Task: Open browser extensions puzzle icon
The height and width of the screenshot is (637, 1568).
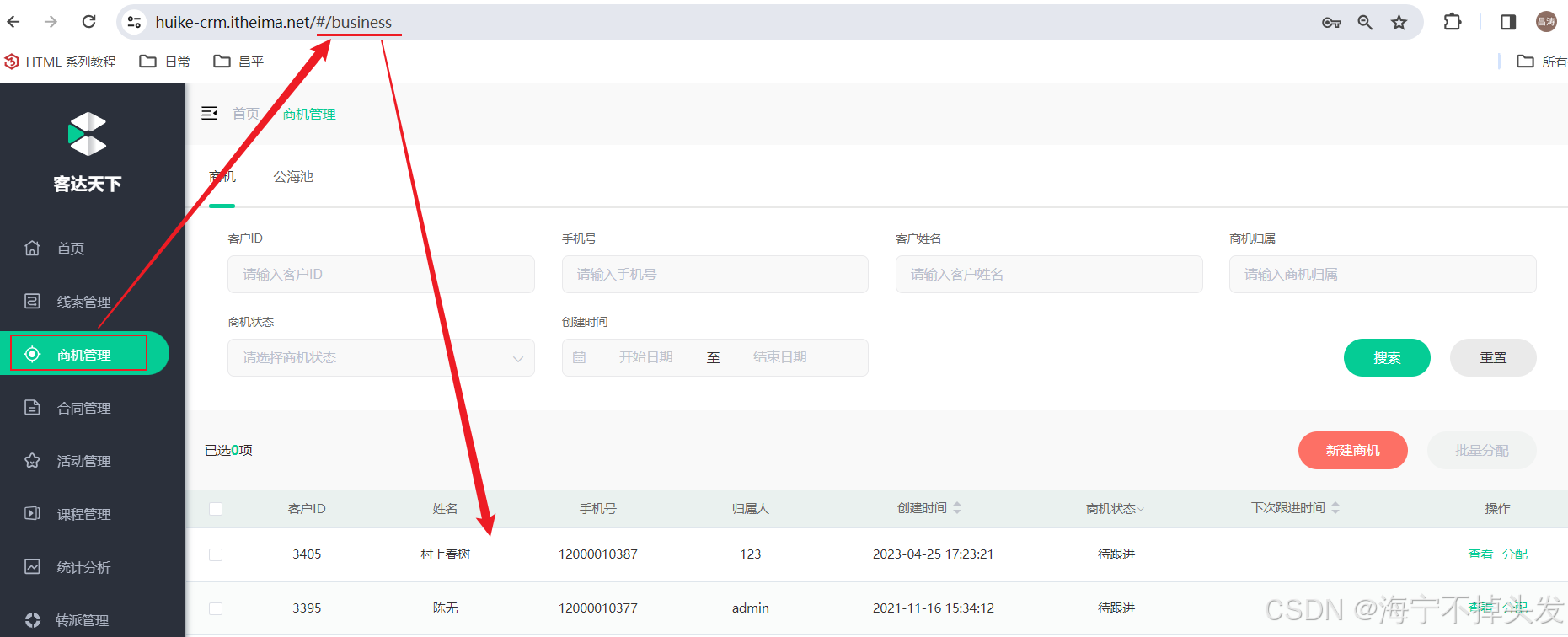Action: pyautogui.click(x=1453, y=22)
